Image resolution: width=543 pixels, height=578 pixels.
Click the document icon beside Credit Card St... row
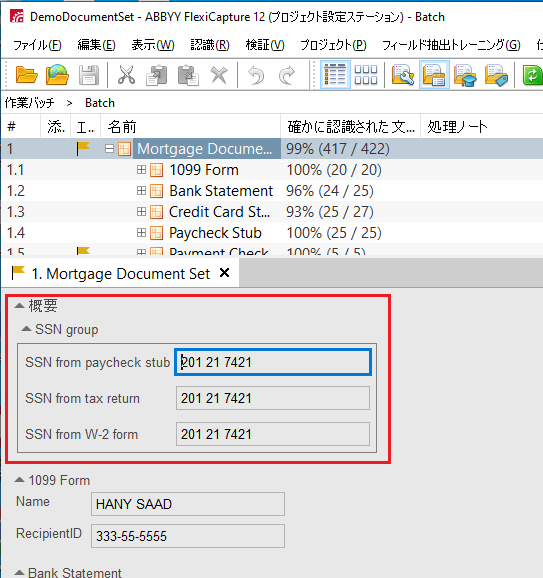(156, 212)
